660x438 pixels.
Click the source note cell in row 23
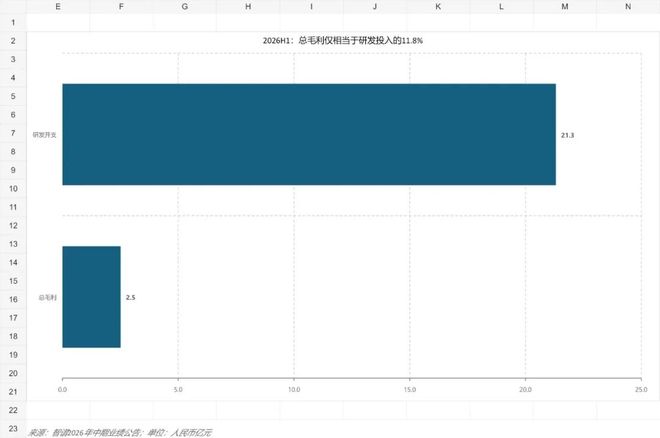(x=120, y=433)
